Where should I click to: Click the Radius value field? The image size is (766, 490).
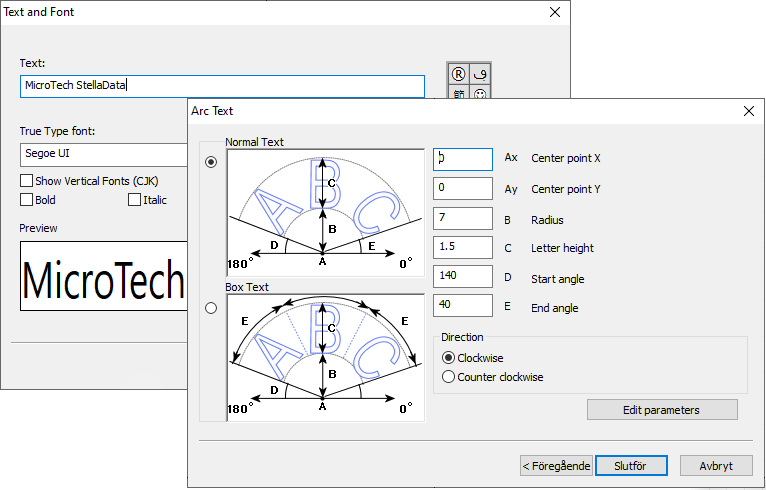coord(463,218)
